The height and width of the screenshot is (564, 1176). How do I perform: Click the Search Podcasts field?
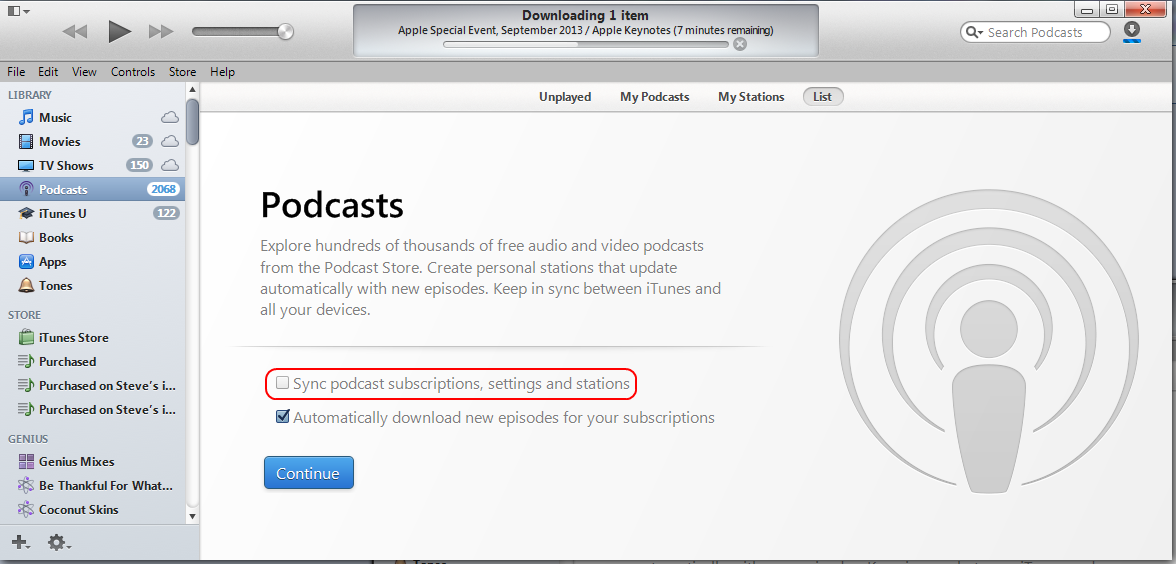pyautogui.click(x=1035, y=32)
